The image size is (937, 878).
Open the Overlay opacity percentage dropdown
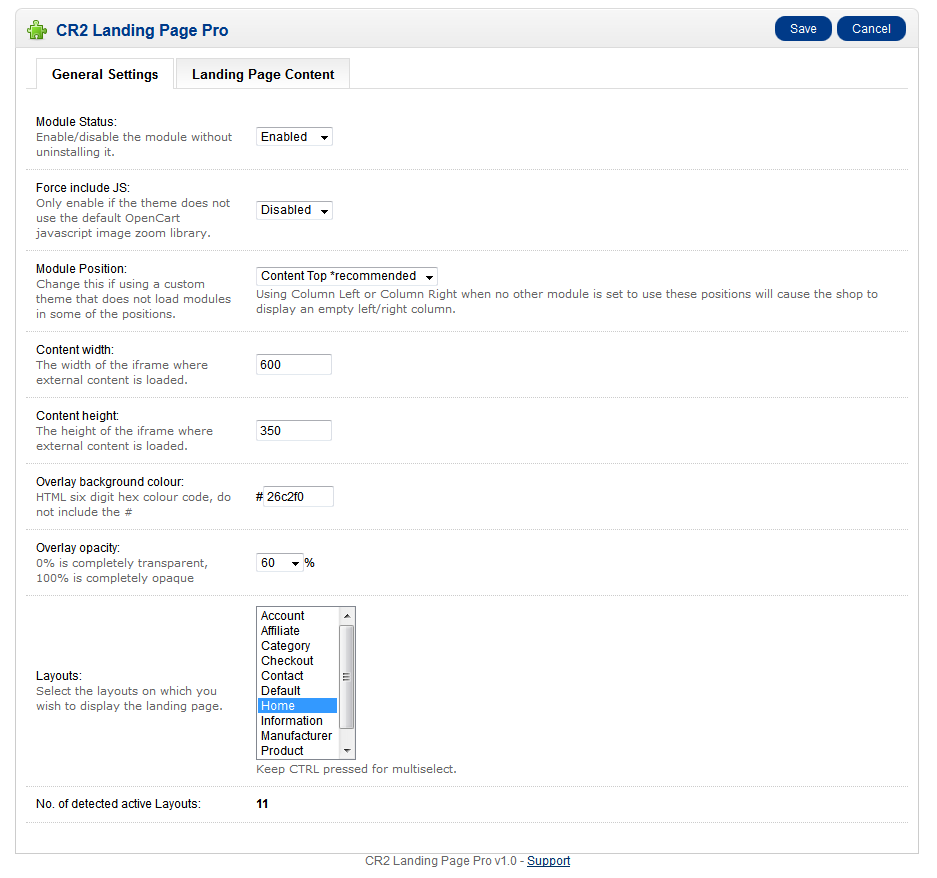[x=280, y=563]
